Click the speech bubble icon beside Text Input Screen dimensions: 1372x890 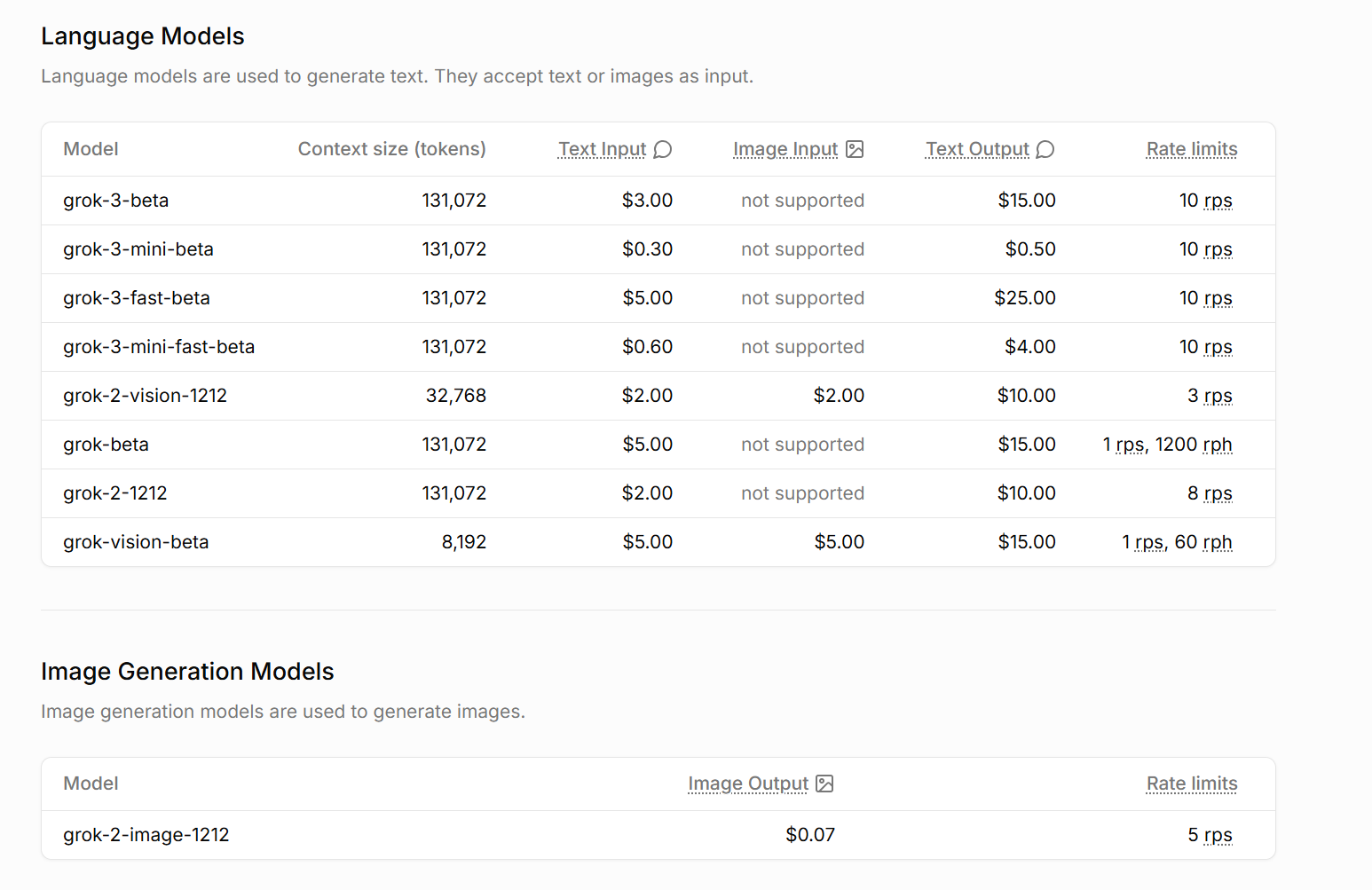click(x=663, y=149)
